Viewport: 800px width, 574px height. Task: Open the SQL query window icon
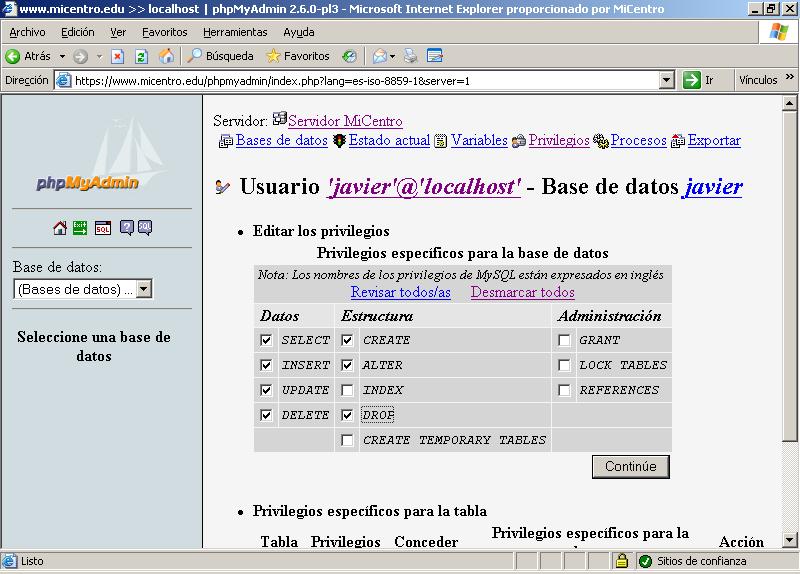(x=103, y=228)
